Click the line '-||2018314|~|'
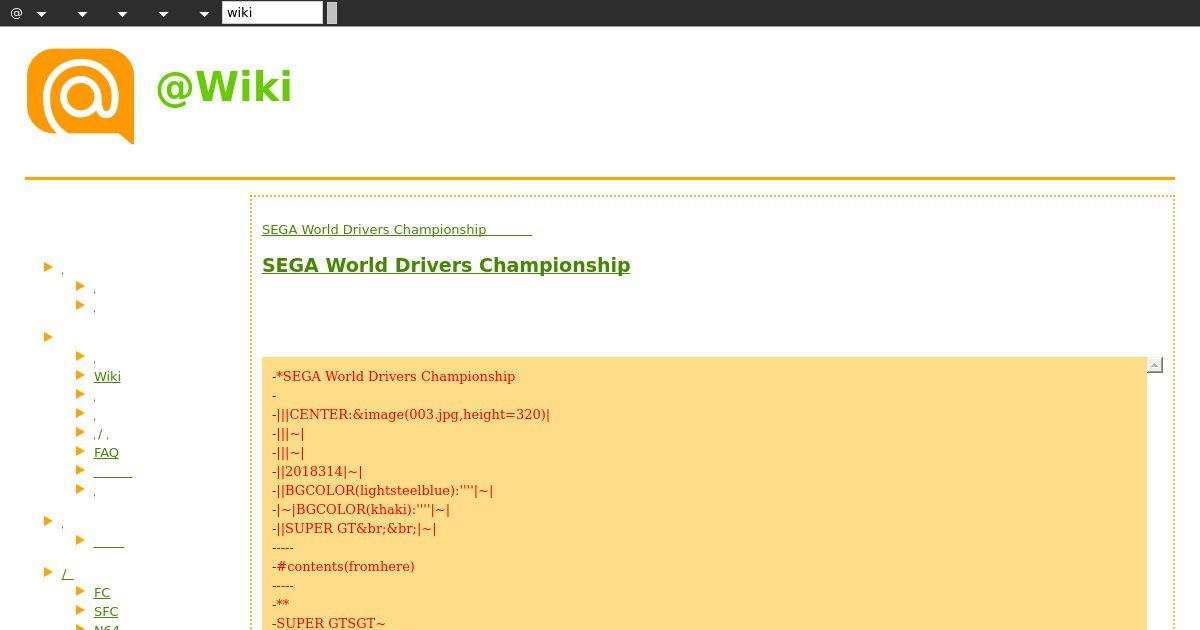1200x630 pixels. [x=317, y=472]
